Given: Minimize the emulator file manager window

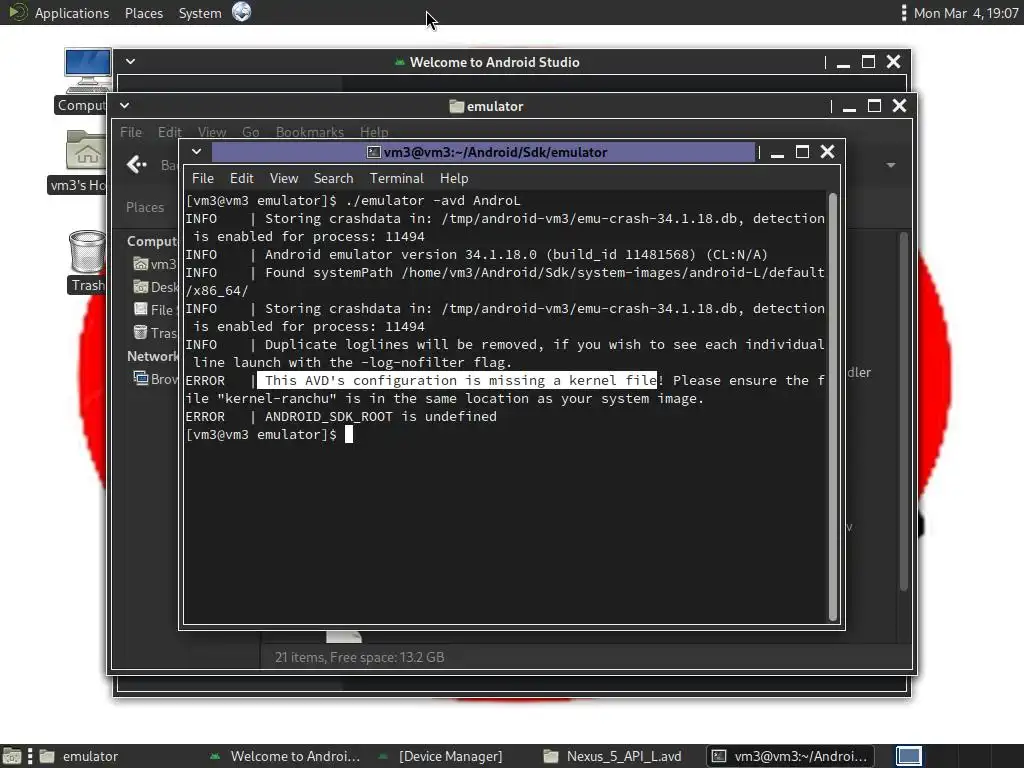Looking at the screenshot, I should 849,106.
